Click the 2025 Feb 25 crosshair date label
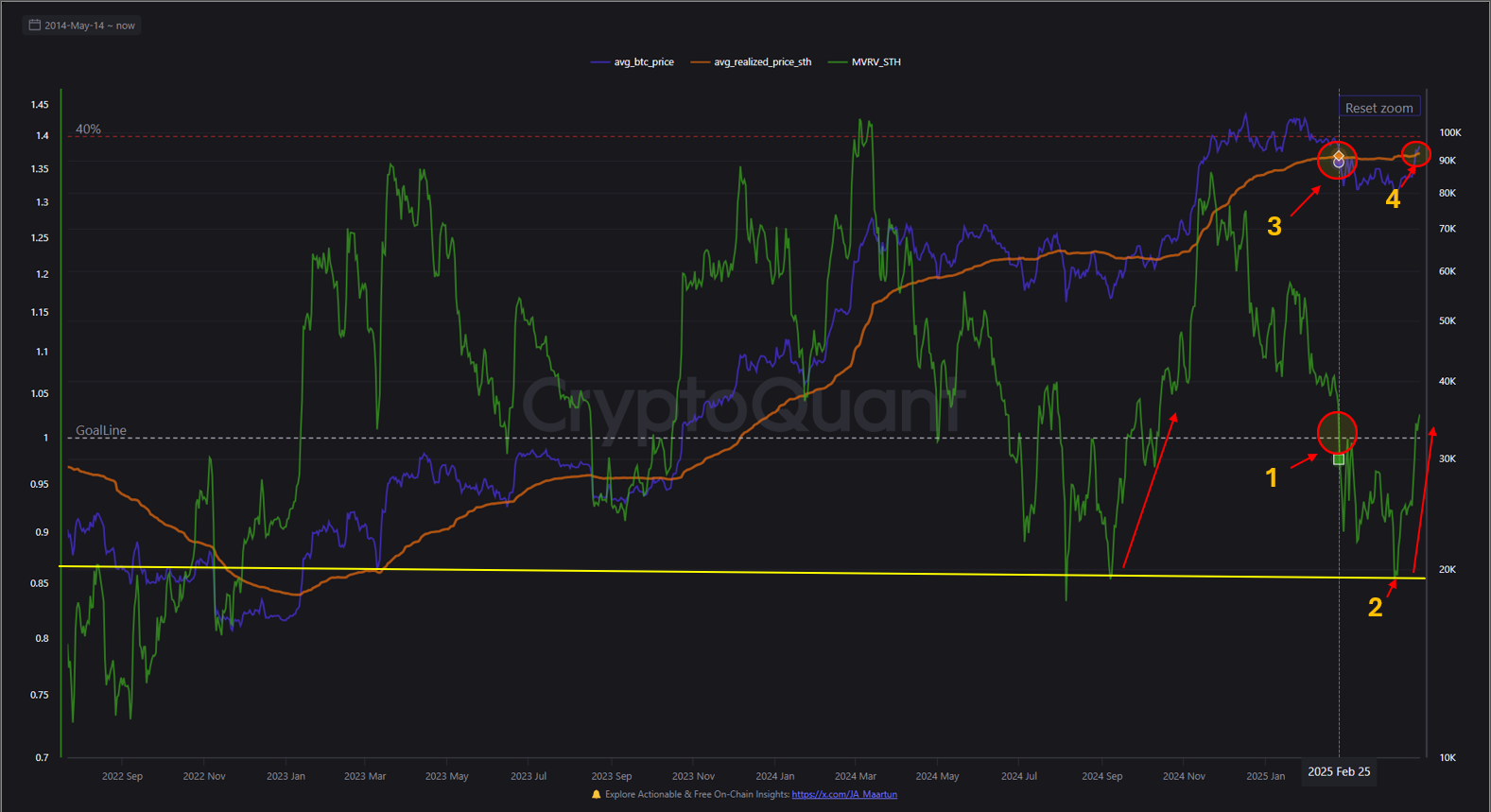Image resolution: width=1491 pixels, height=812 pixels. 1339,771
